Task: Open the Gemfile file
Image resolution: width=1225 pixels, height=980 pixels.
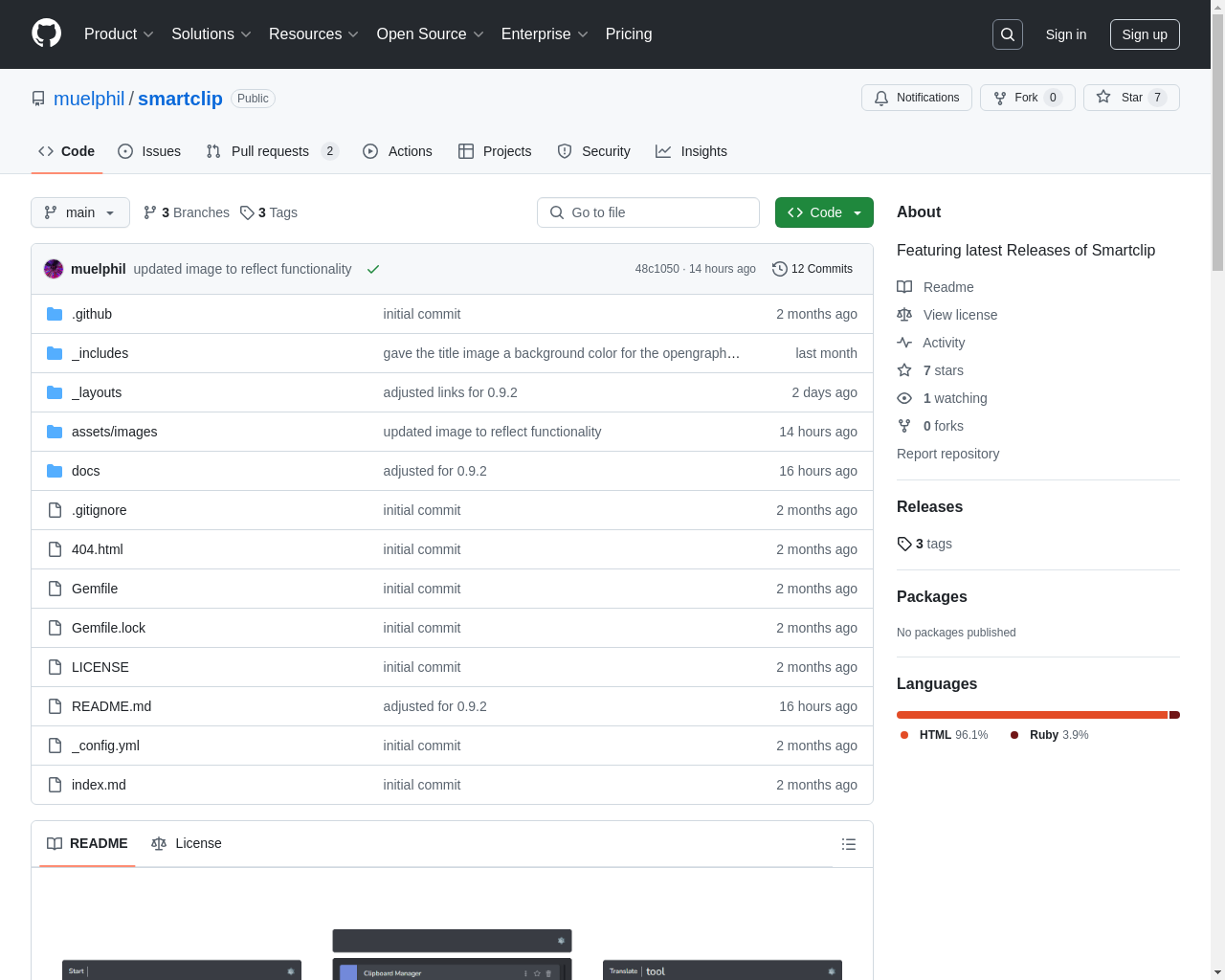Action: point(95,589)
